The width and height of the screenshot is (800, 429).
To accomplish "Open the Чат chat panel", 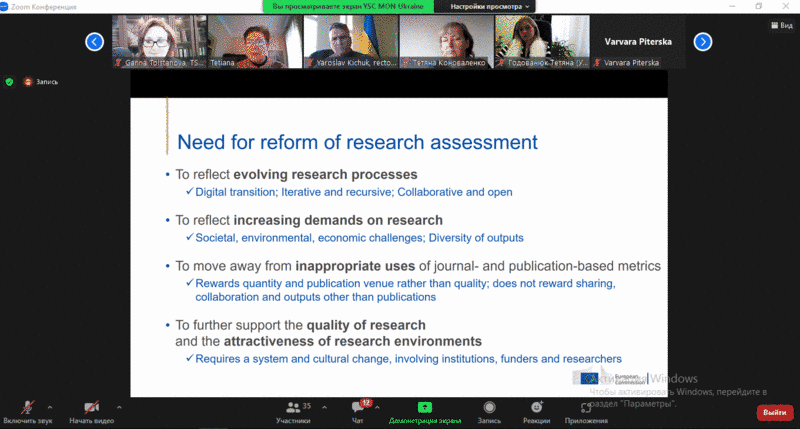I will 358,411.
